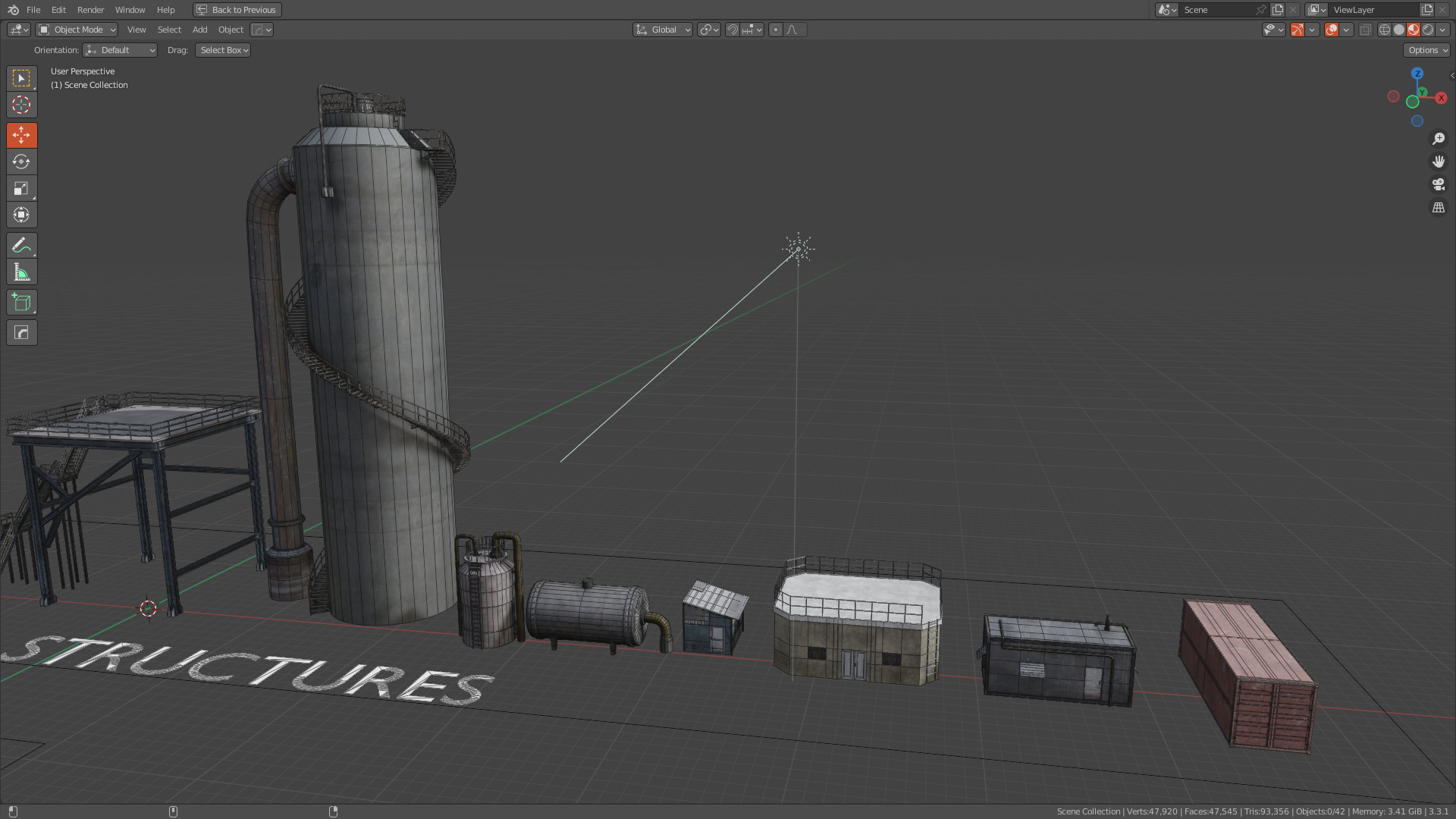Switch to the Rotate tool
1456x819 pixels.
(x=21, y=162)
